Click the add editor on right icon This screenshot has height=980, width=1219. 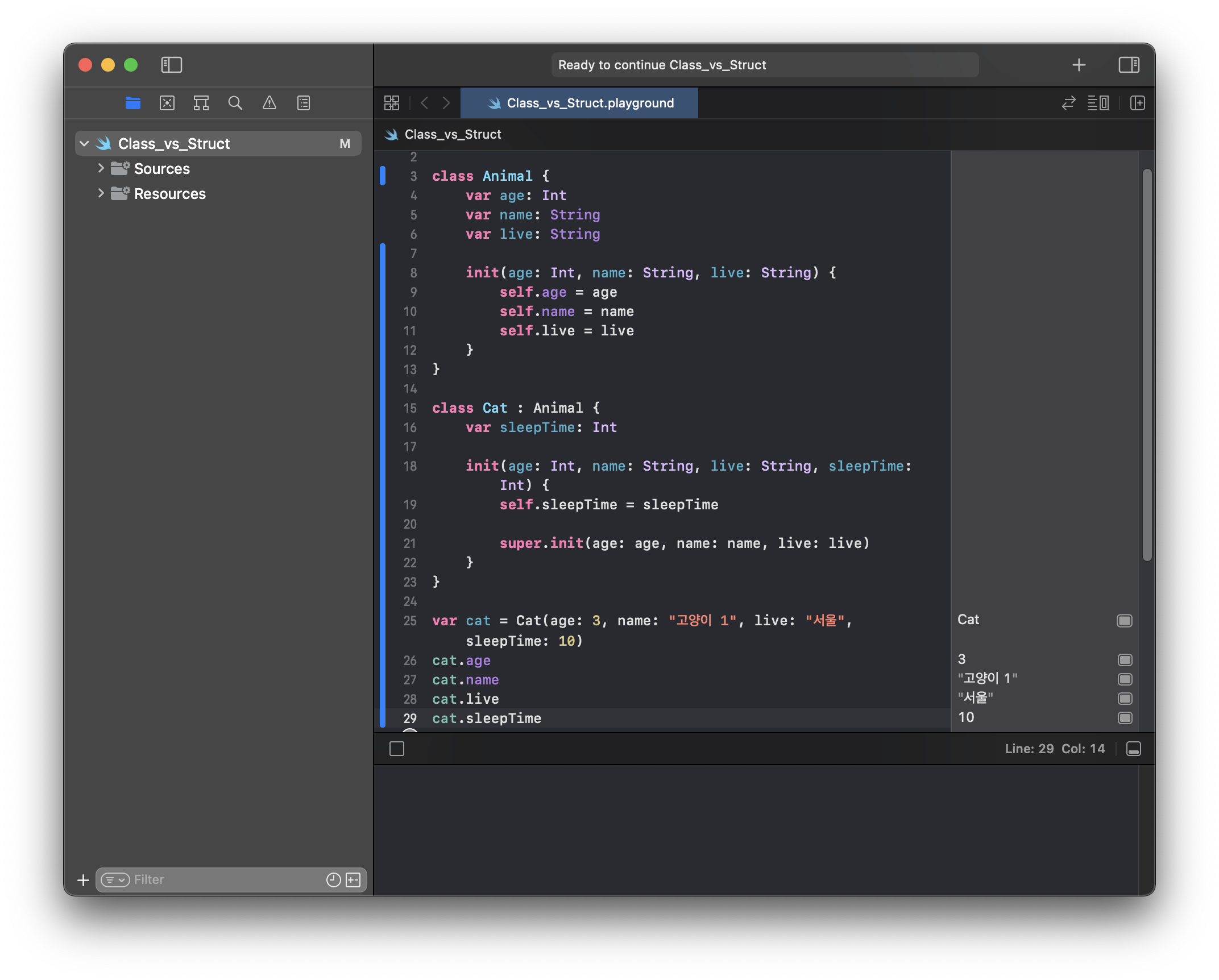(x=1138, y=103)
